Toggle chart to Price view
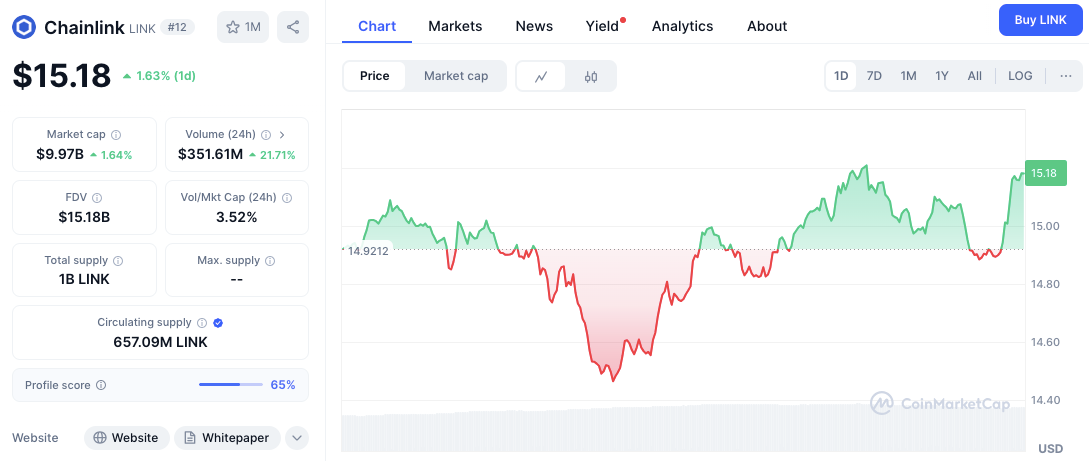 pos(374,76)
